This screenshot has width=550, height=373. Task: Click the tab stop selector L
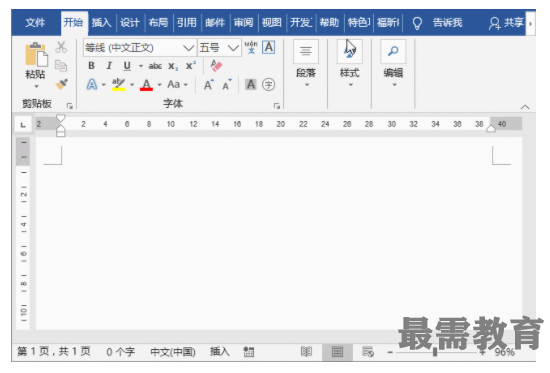[23, 125]
